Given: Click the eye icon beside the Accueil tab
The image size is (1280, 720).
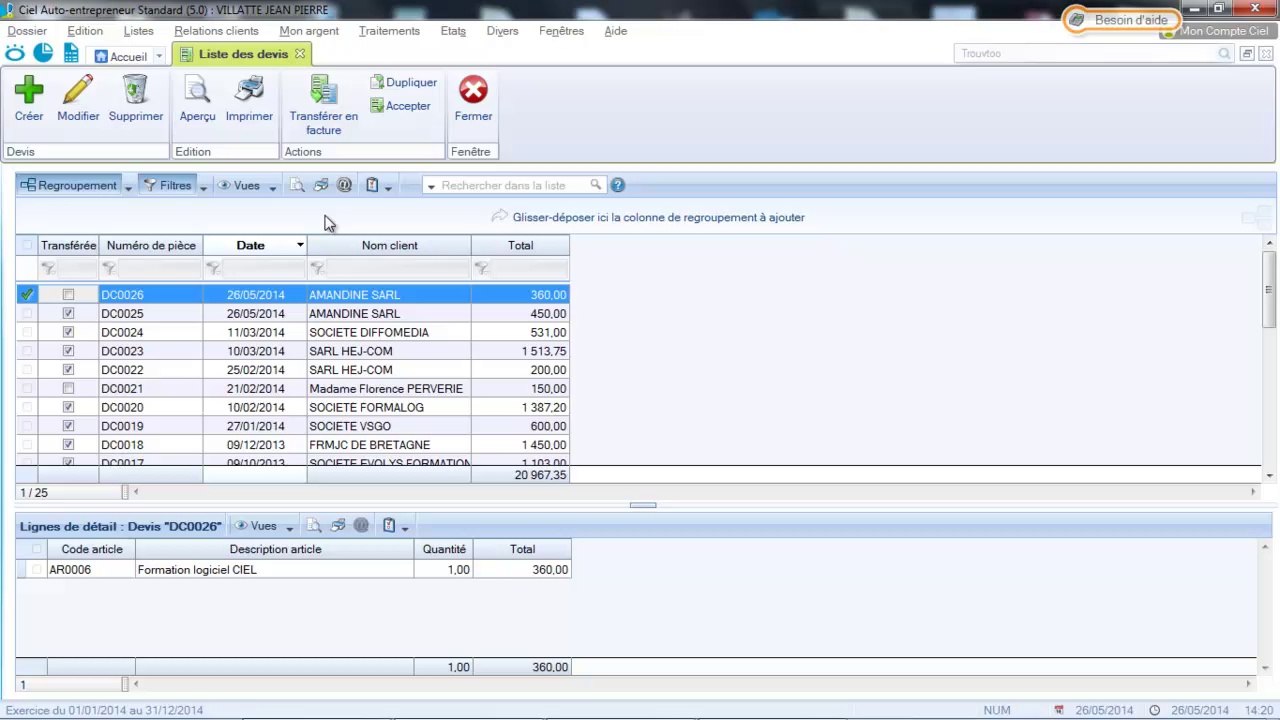Looking at the screenshot, I should point(16,54).
